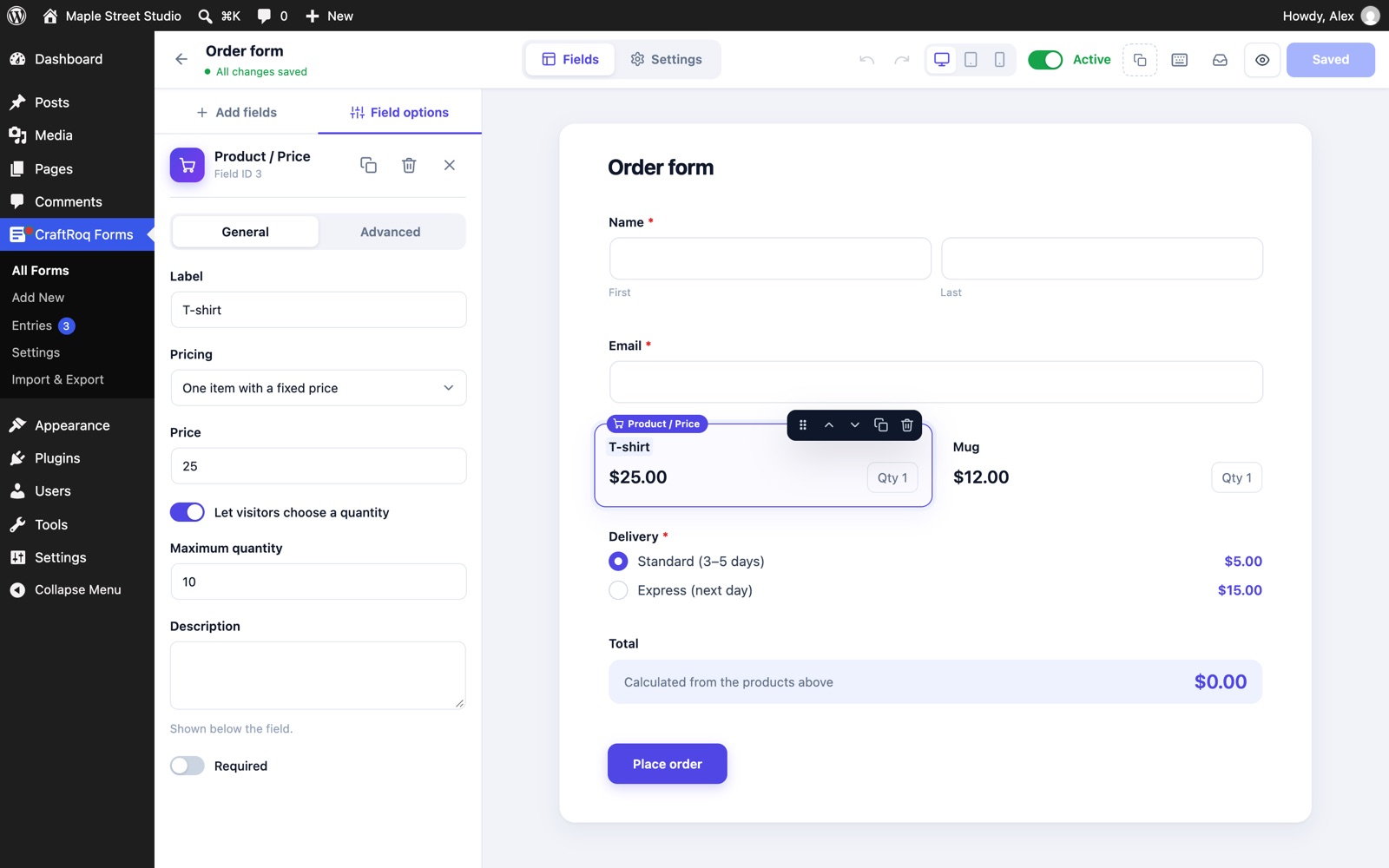The image size is (1389, 868).
Task: Open the Pricing dropdown
Action: (x=319, y=388)
